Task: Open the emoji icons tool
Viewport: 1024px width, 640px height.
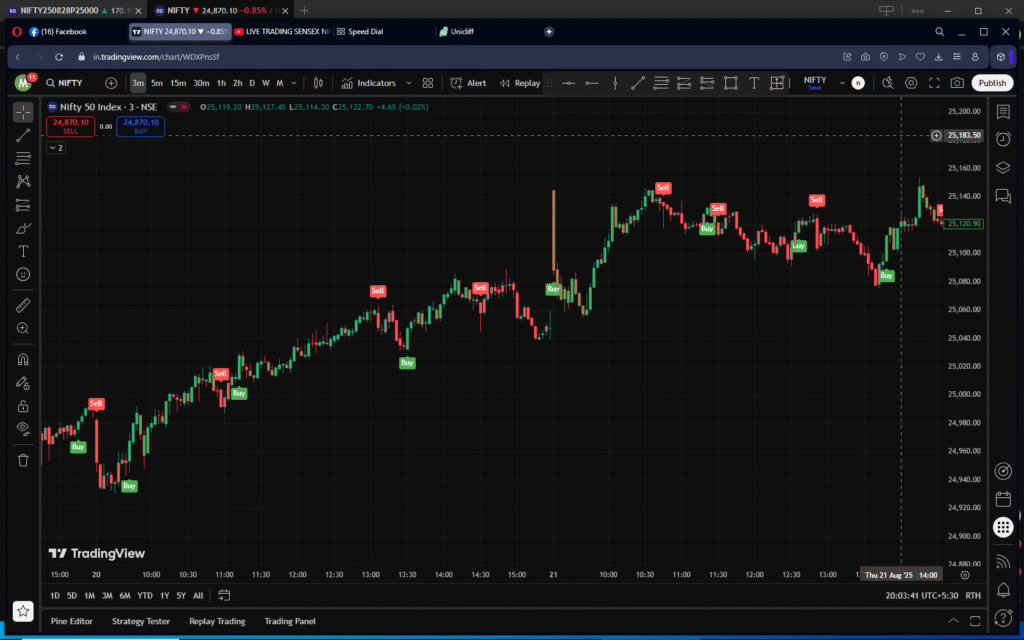Action: [x=23, y=274]
